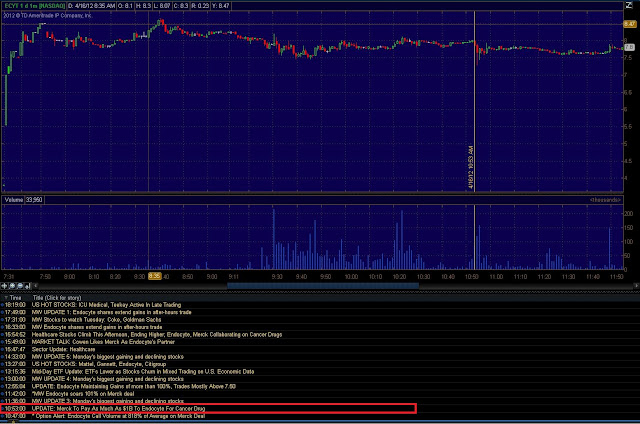Select the 8:35 time bubble on time axis
The image size is (640, 424).
(x=155, y=276)
